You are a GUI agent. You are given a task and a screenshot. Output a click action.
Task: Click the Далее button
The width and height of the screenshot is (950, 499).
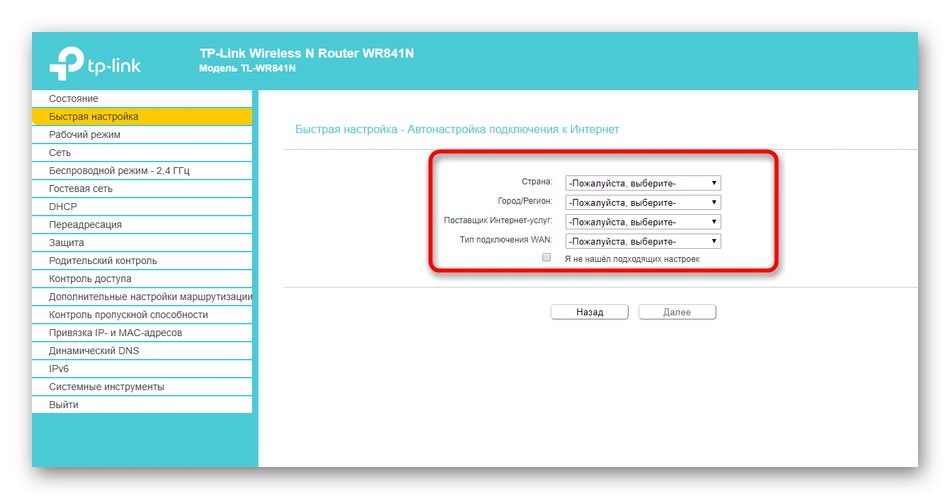[x=677, y=312]
